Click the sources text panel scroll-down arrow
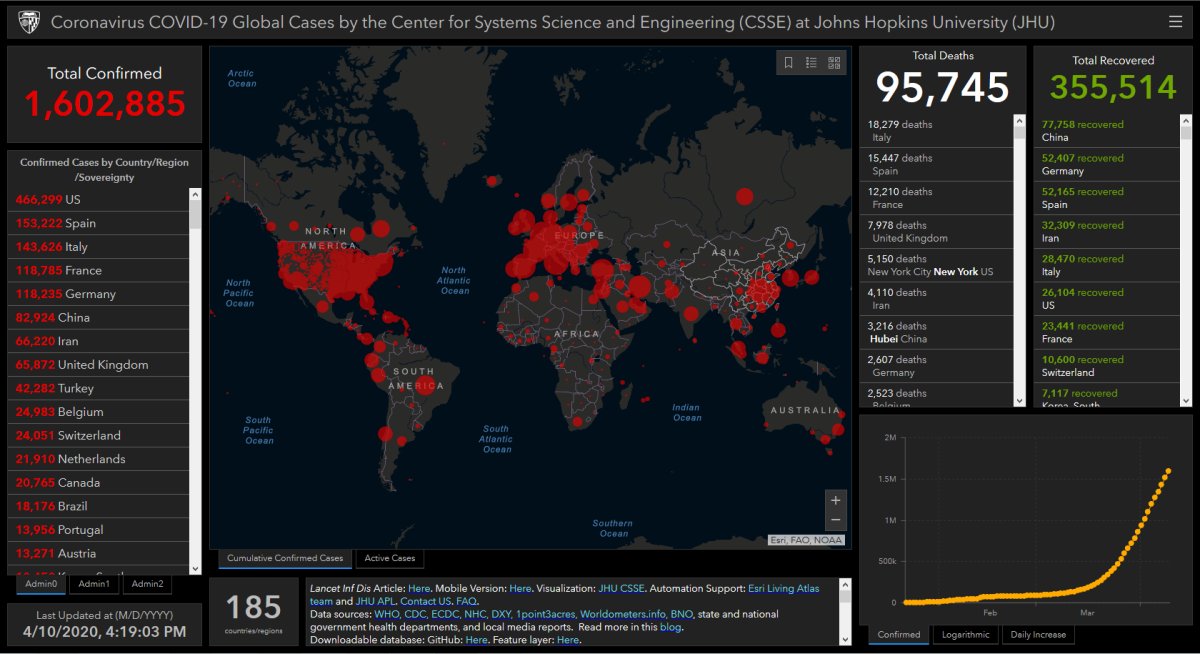 (x=846, y=640)
